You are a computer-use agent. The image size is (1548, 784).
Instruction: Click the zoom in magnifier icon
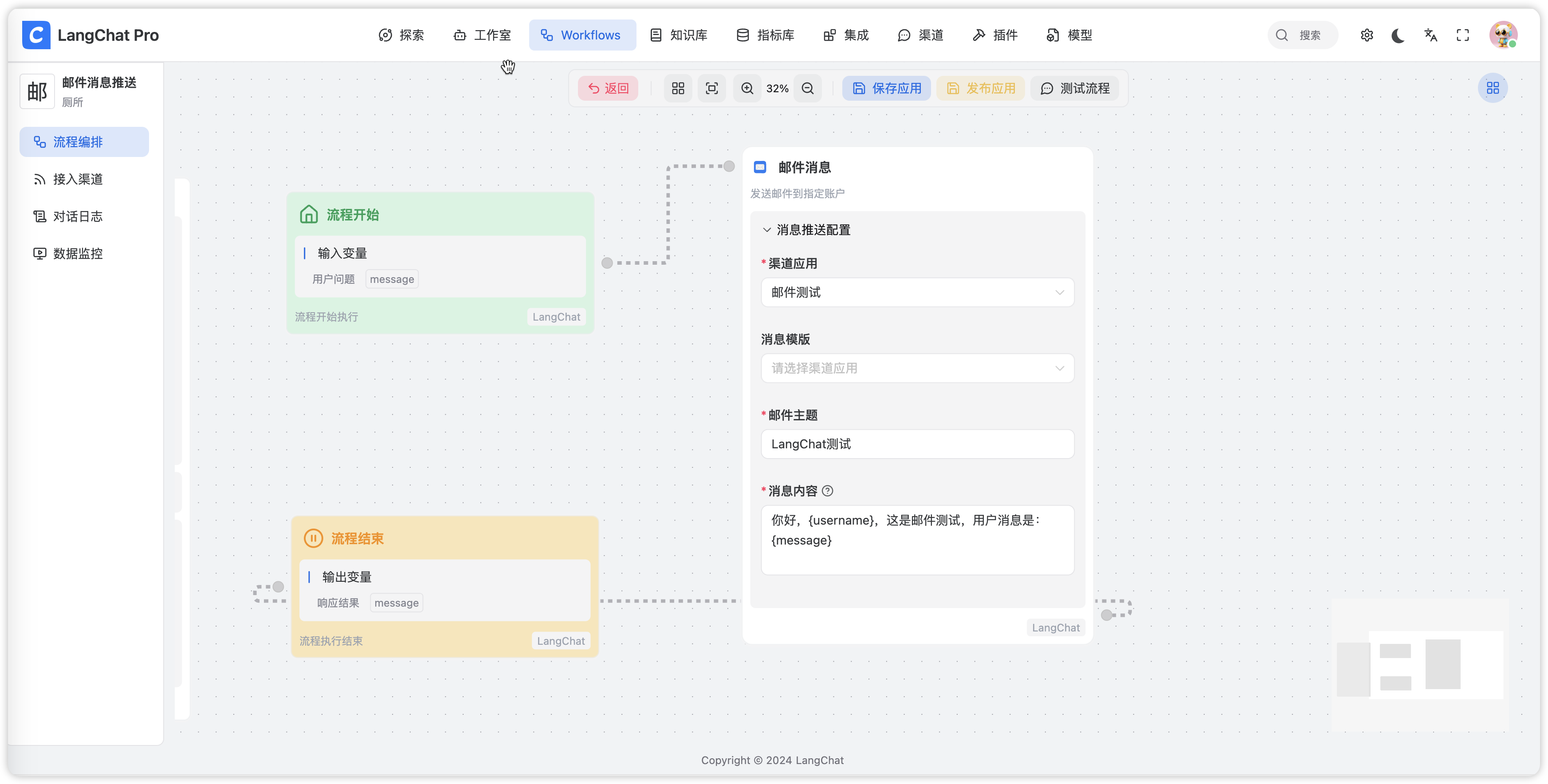pyautogui.click(x=747, y=88)
